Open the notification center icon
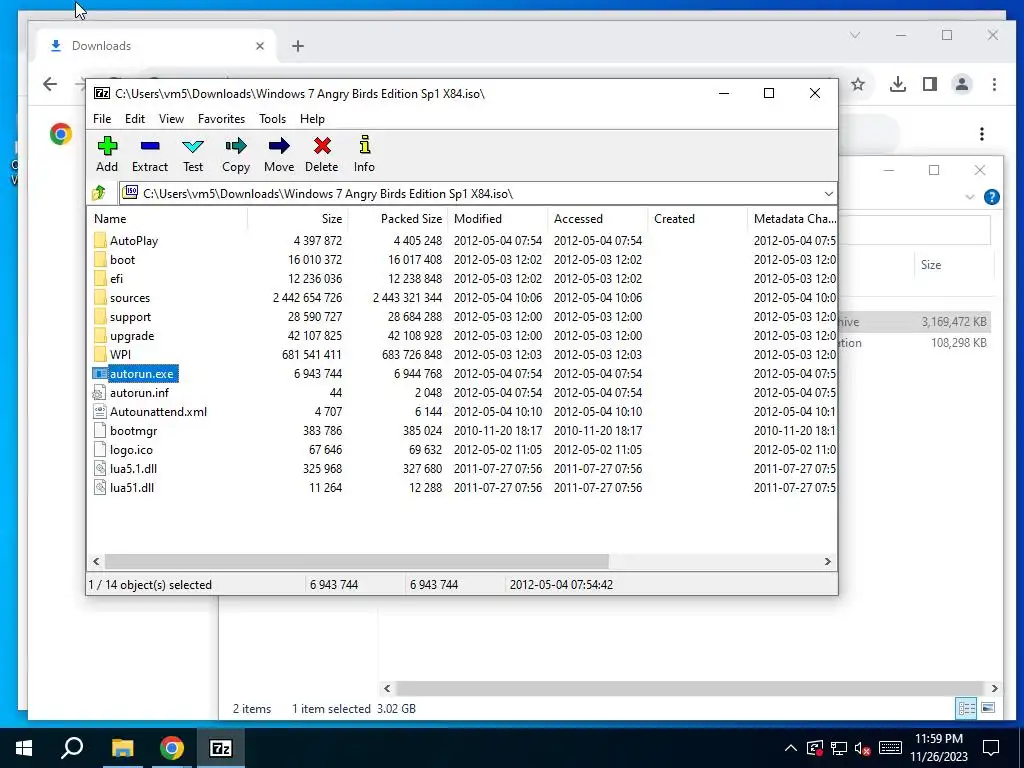 click(x=991, y=748)
